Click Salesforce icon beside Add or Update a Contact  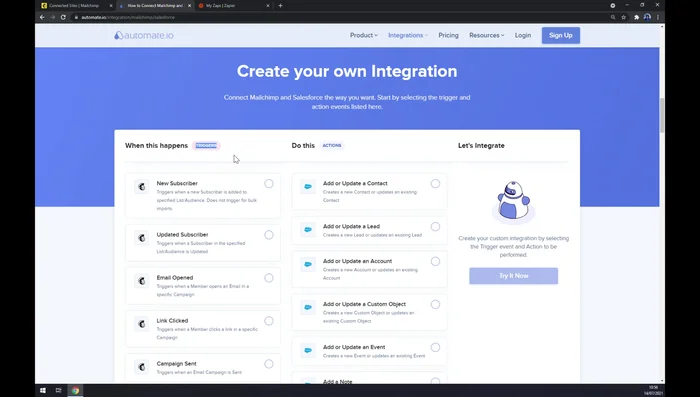click(308, 187)
